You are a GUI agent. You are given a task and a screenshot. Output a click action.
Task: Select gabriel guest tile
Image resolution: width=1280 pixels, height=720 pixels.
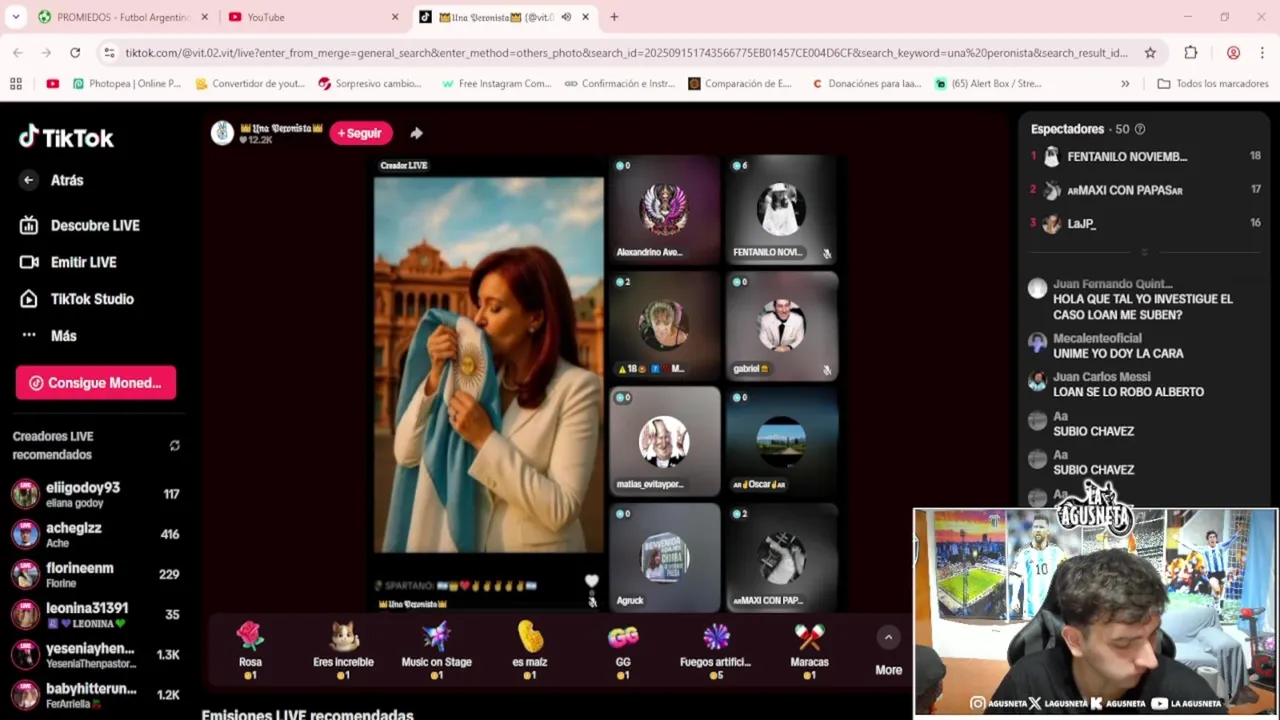(x=781, y=326)
